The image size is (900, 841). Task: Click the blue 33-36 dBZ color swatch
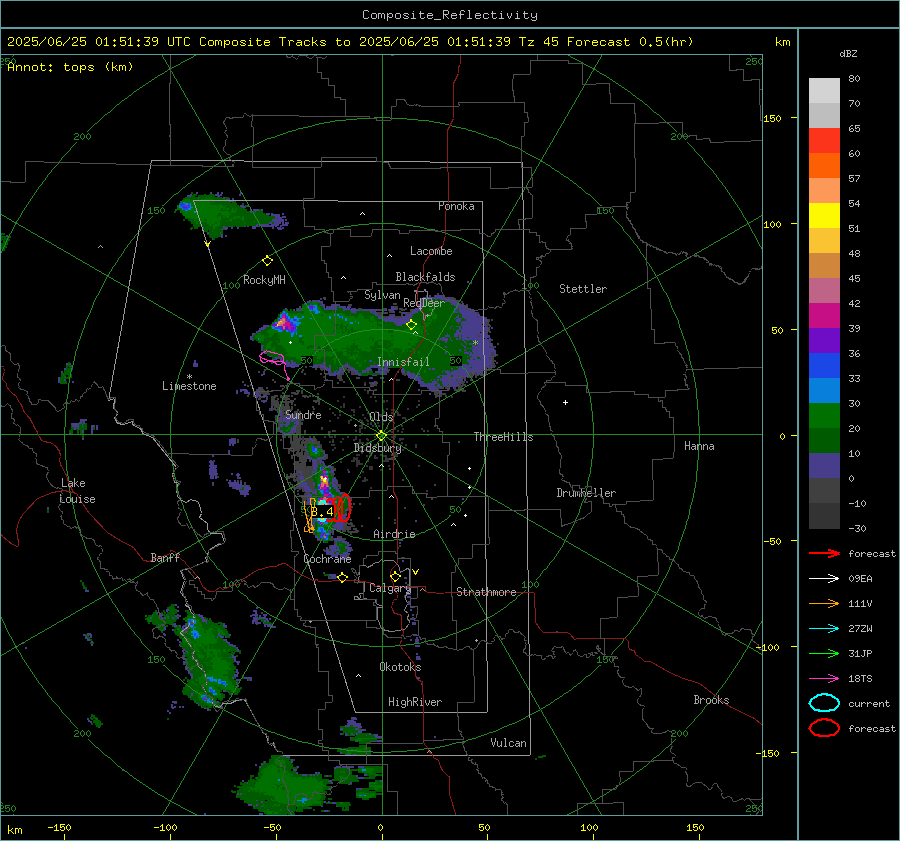tap(824, 366)
